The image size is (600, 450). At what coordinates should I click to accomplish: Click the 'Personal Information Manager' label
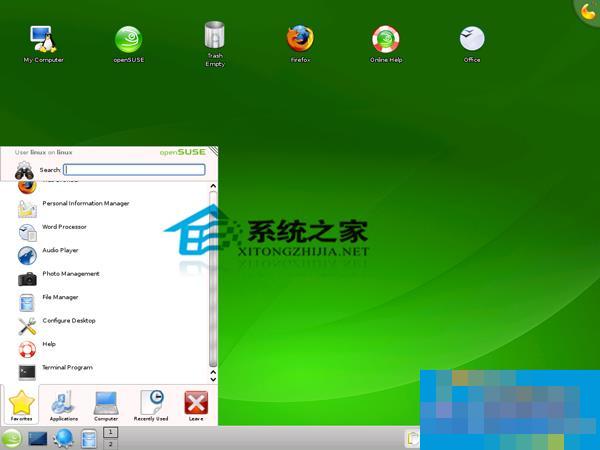(86, 203)
